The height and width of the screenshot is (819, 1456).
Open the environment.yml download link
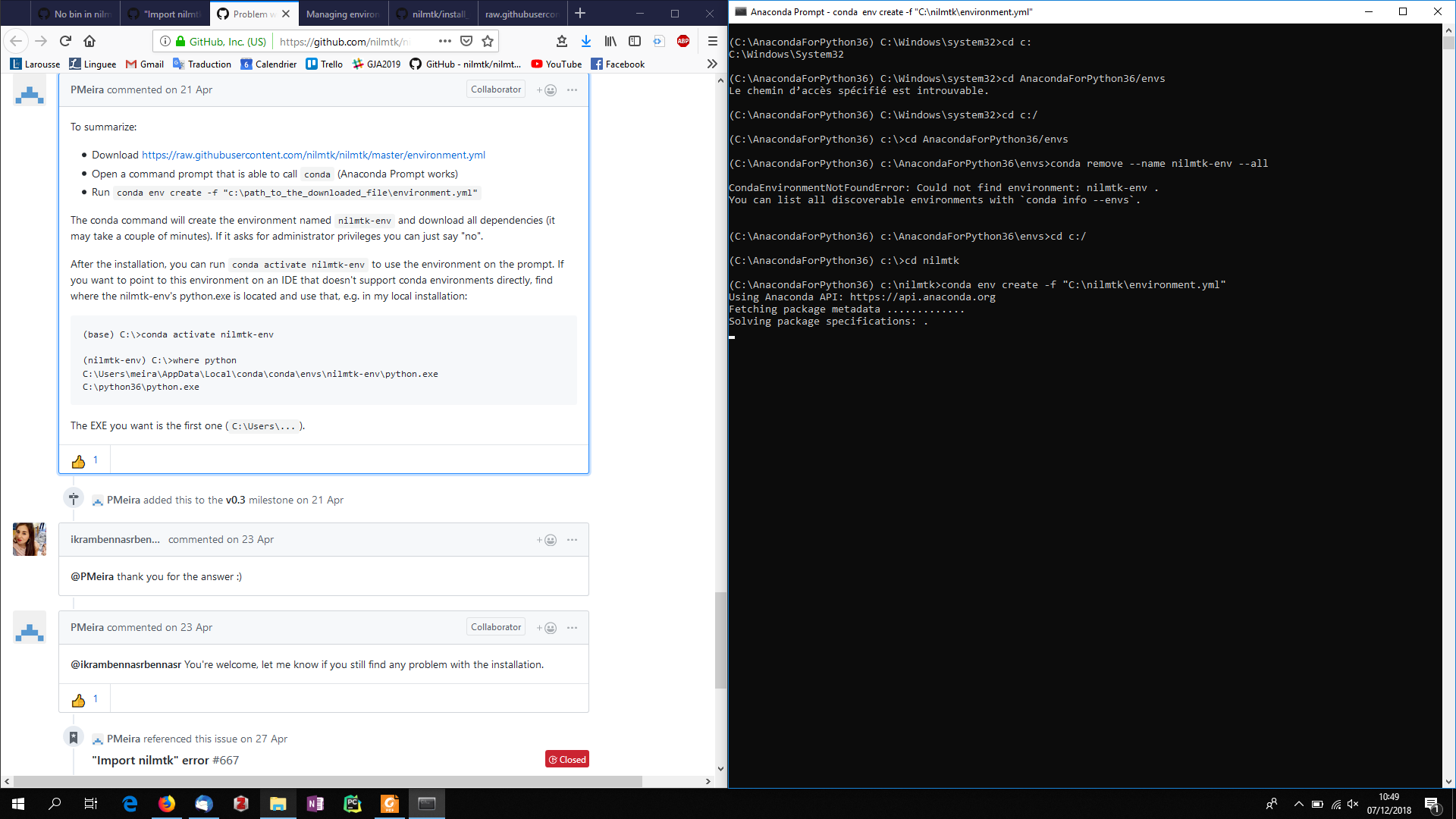coord(313,155)
